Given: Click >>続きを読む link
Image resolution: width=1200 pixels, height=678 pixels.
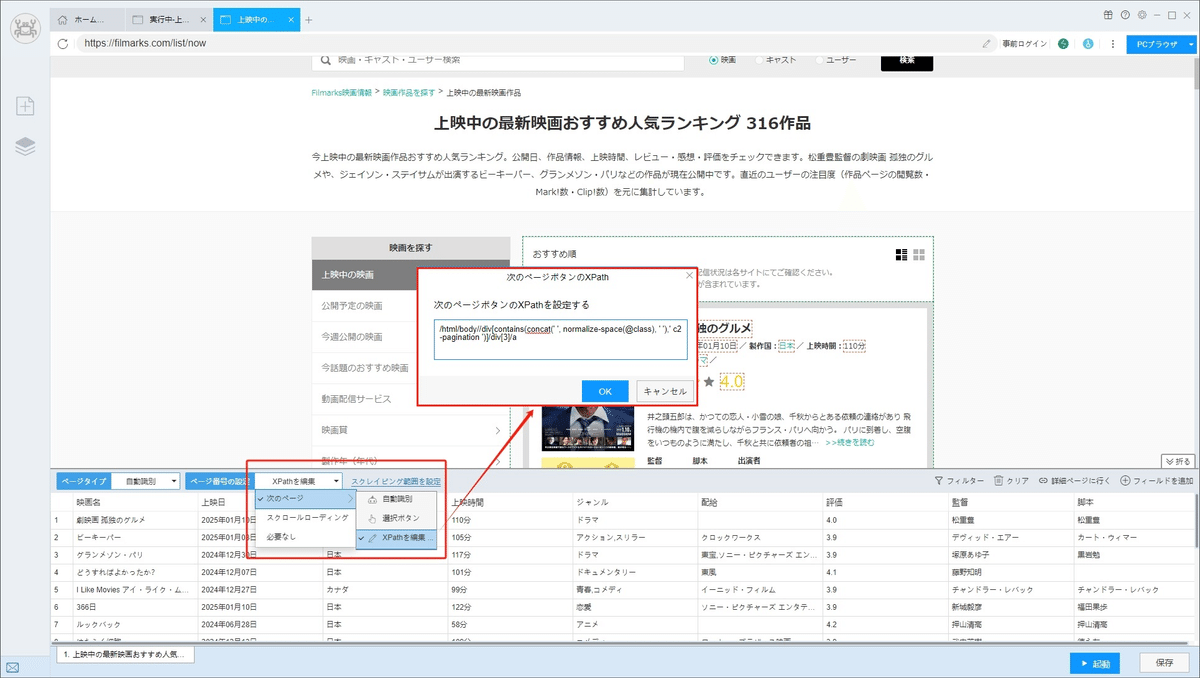Looking at the screenshot, I should (850, 441).
